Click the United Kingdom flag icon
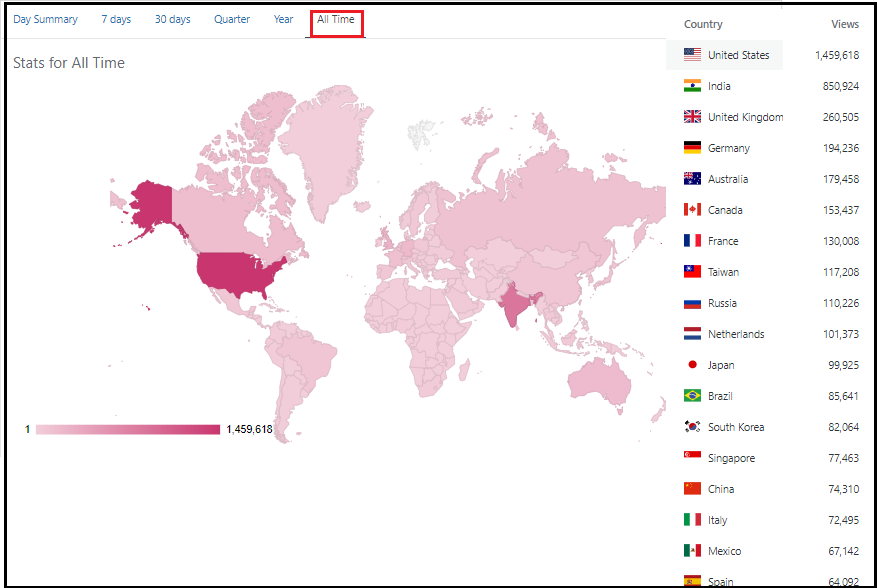 tap(692, 117)
